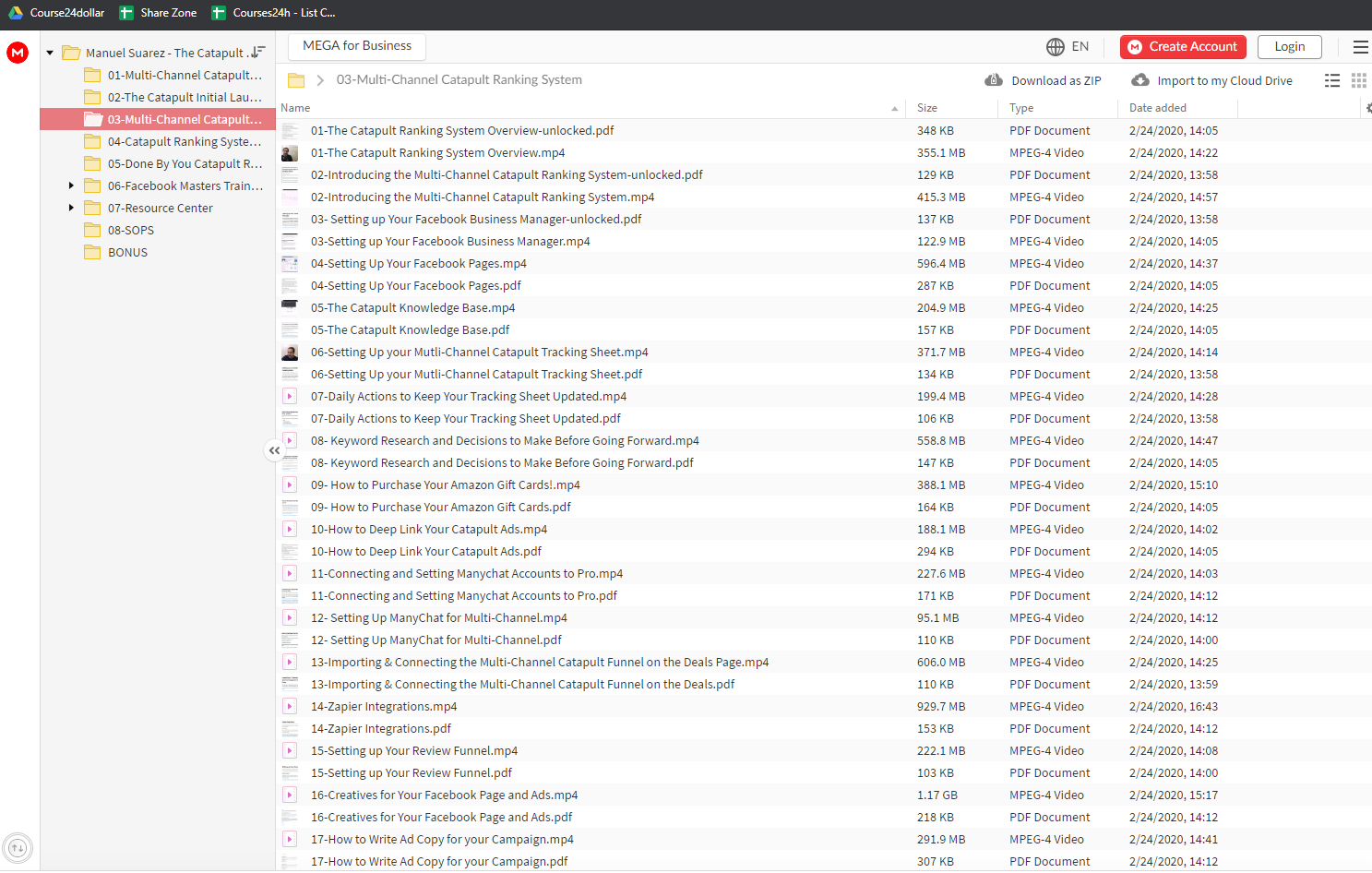Click the 1.17 GB size cell
Image resolution: width=1372 pixels, height=873 pixels.
(x=937, y=795)
